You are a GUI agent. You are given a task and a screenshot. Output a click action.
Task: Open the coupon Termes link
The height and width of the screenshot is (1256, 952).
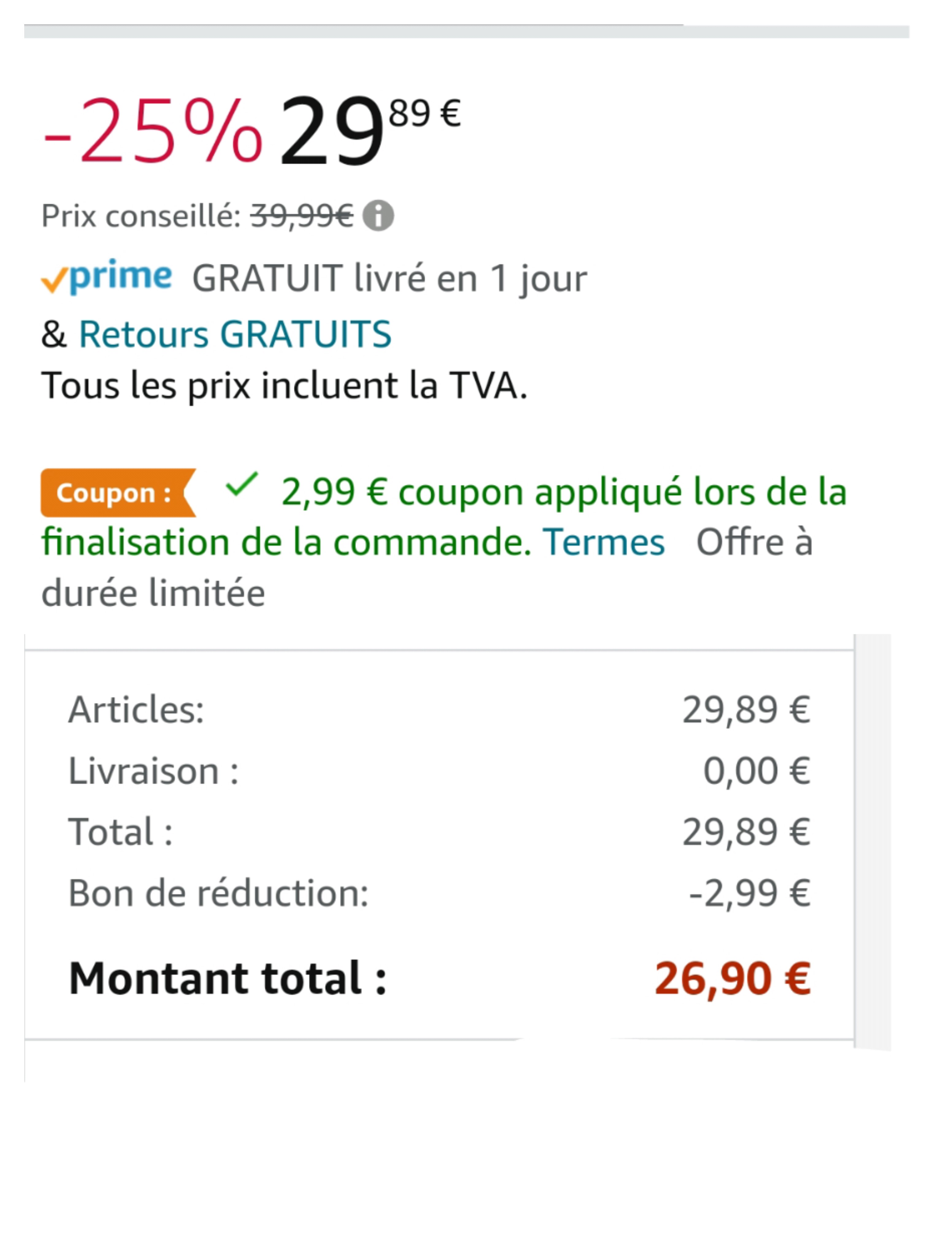click(604, 542)
